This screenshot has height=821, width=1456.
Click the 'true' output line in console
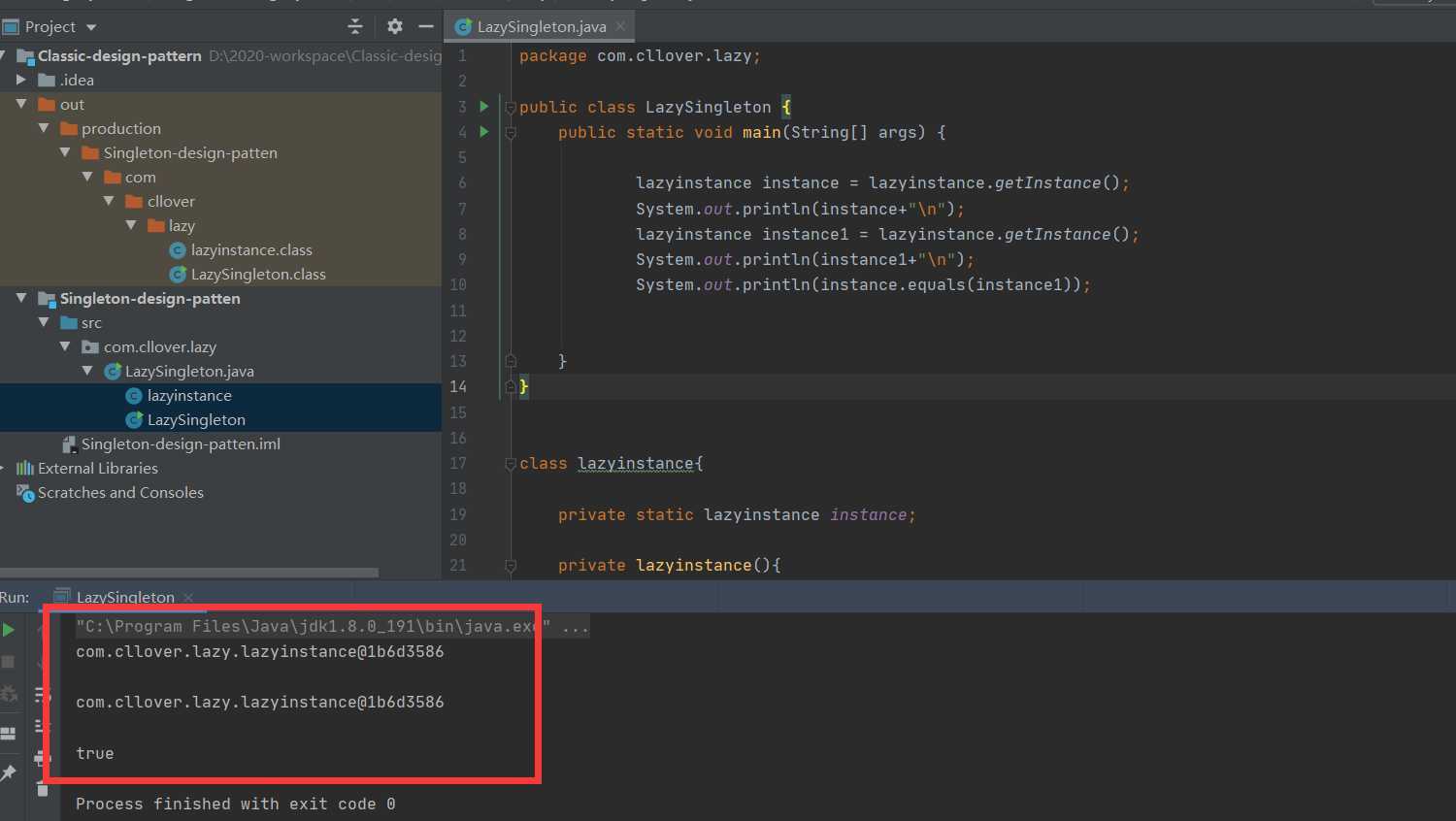tap(95, 753)
